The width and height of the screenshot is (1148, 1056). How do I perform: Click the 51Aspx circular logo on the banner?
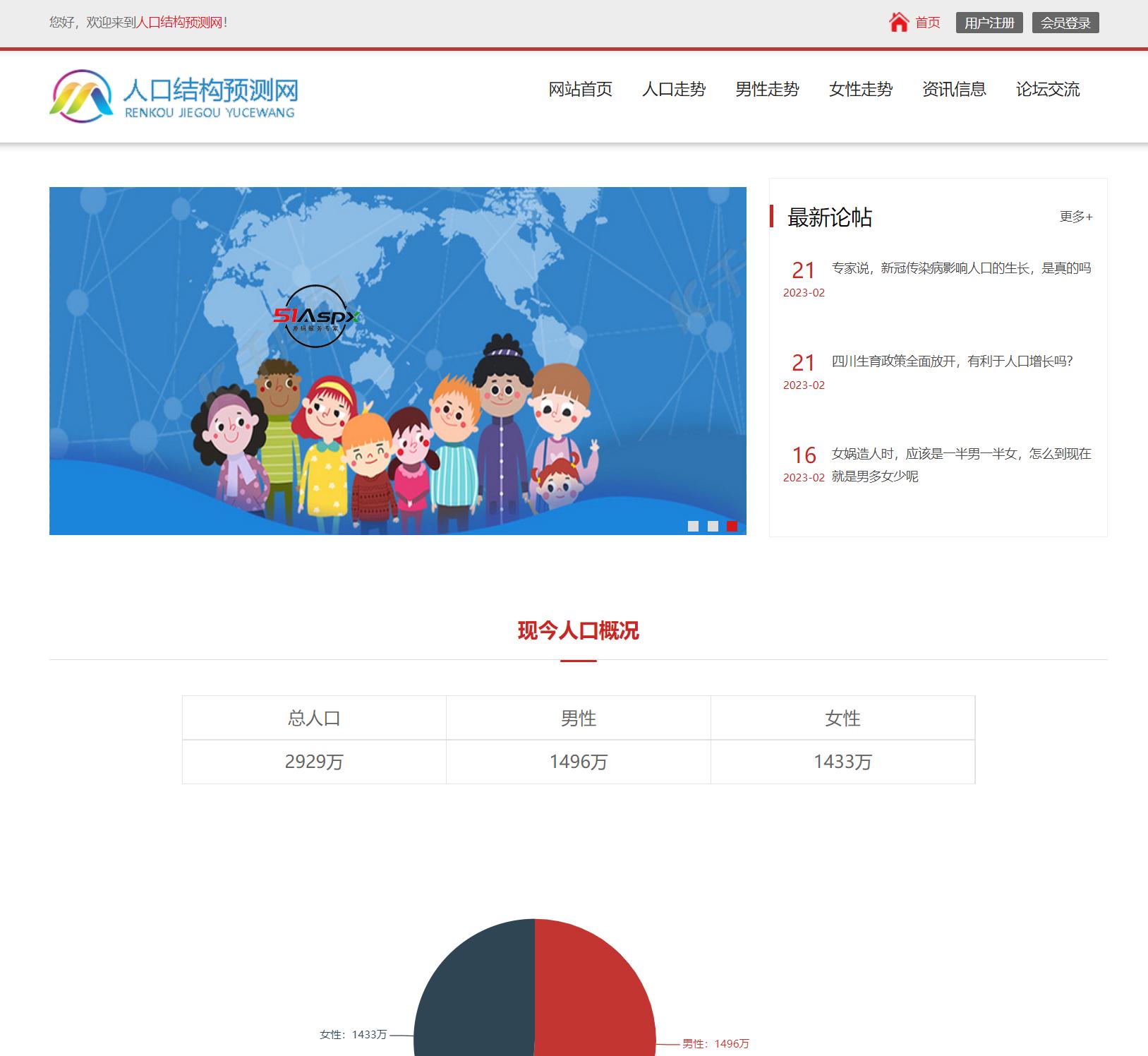[316, 316]
